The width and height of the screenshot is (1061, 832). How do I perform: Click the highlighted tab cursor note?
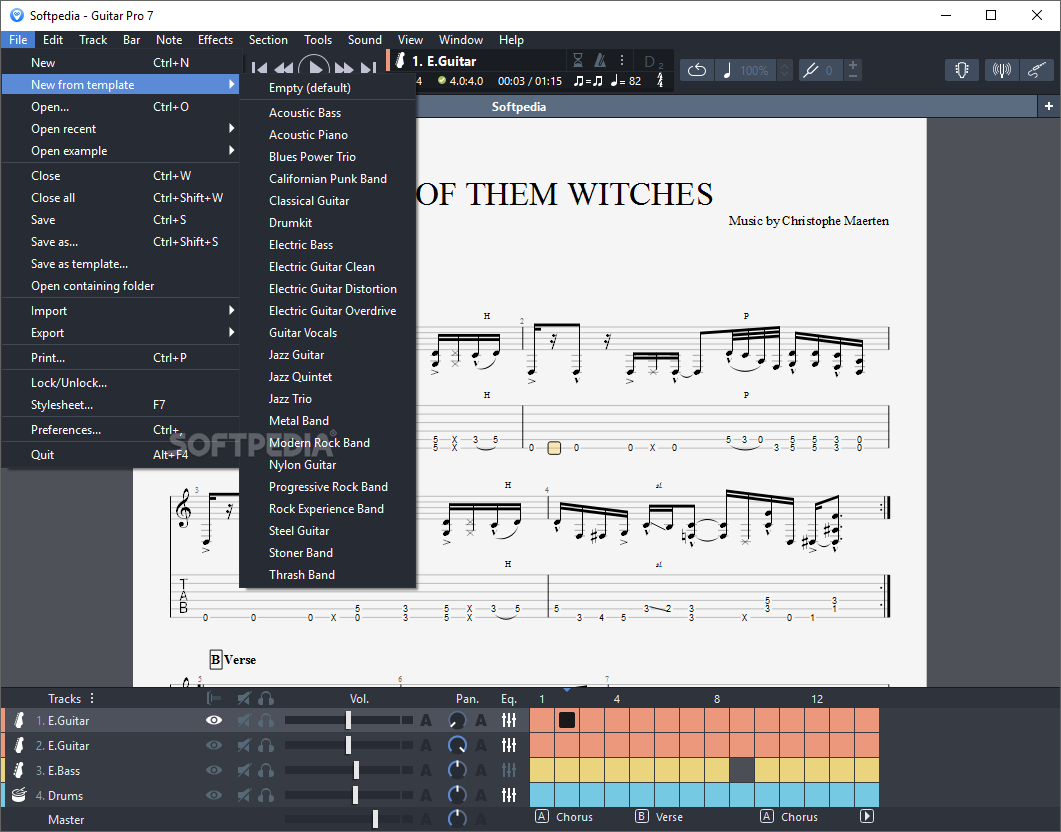coord(554,447)
